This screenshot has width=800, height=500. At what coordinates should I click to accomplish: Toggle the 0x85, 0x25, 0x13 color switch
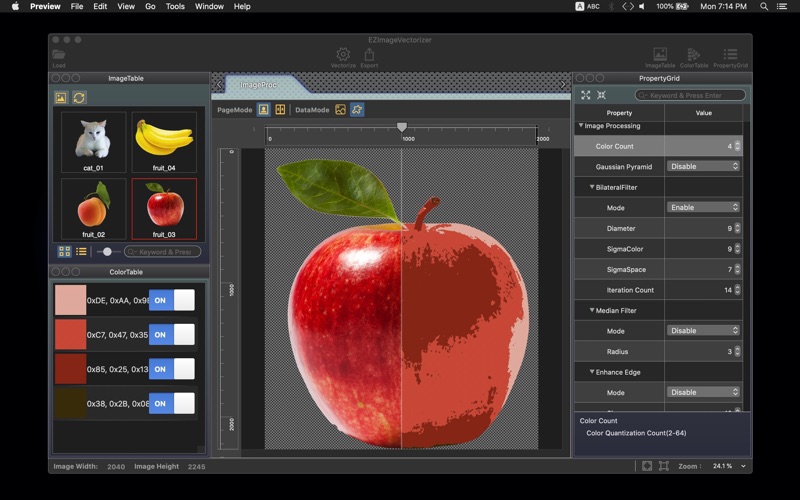[171, 369]
